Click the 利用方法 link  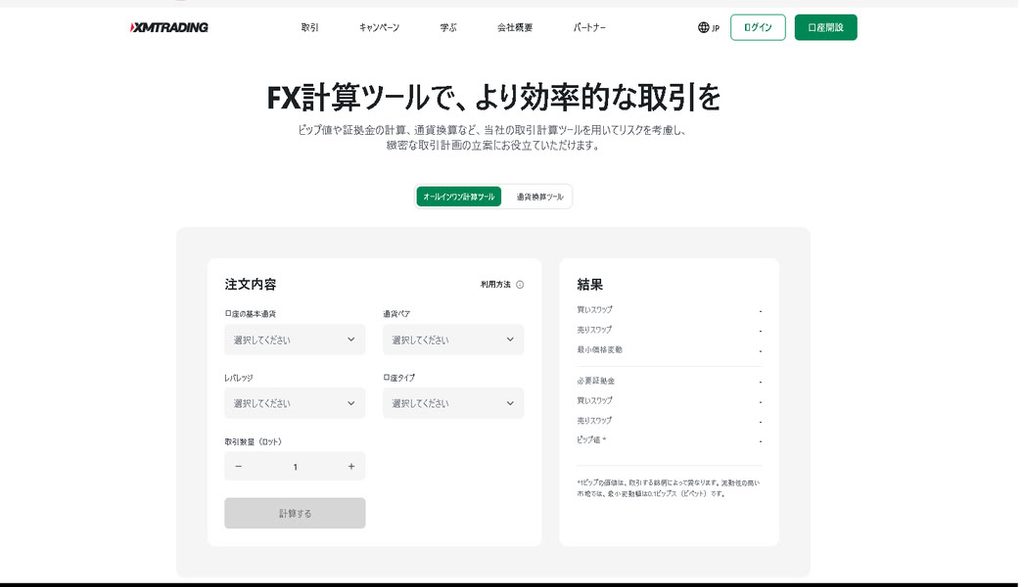[x=496, y=285]
